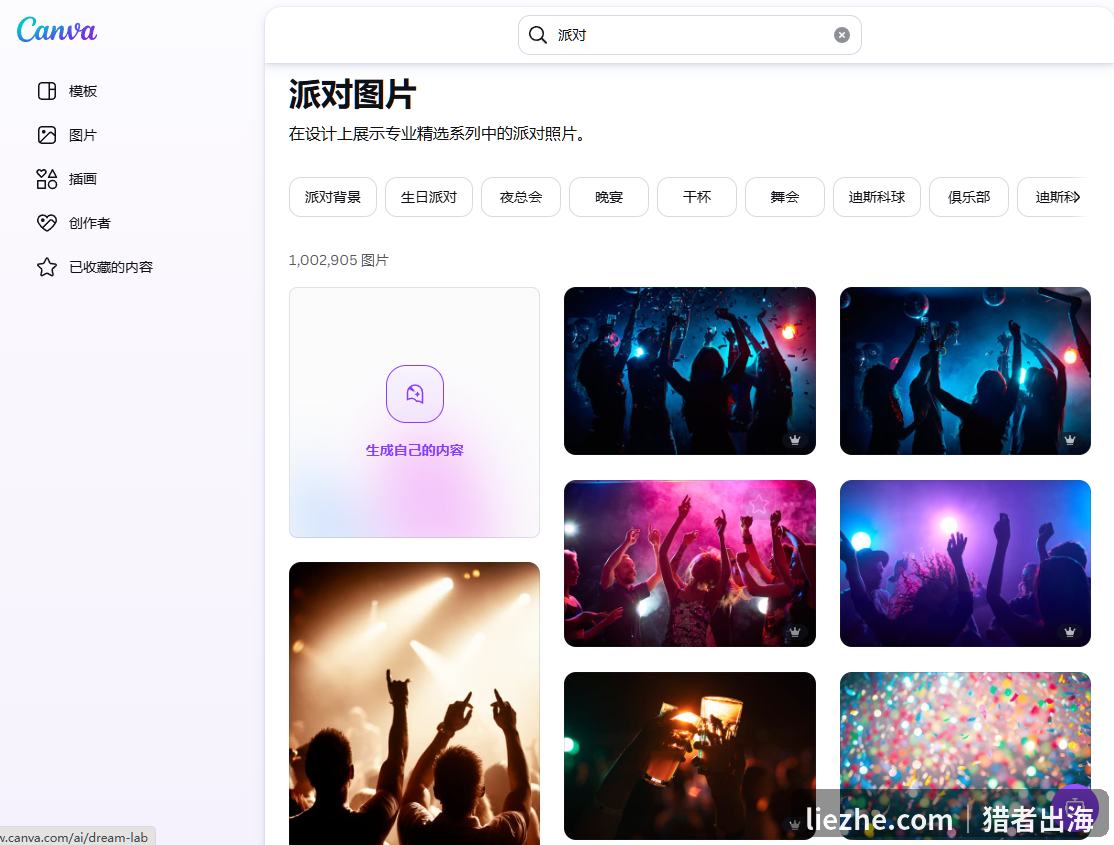Click crown icon on pink smoke party photo

tap(795, 632)
